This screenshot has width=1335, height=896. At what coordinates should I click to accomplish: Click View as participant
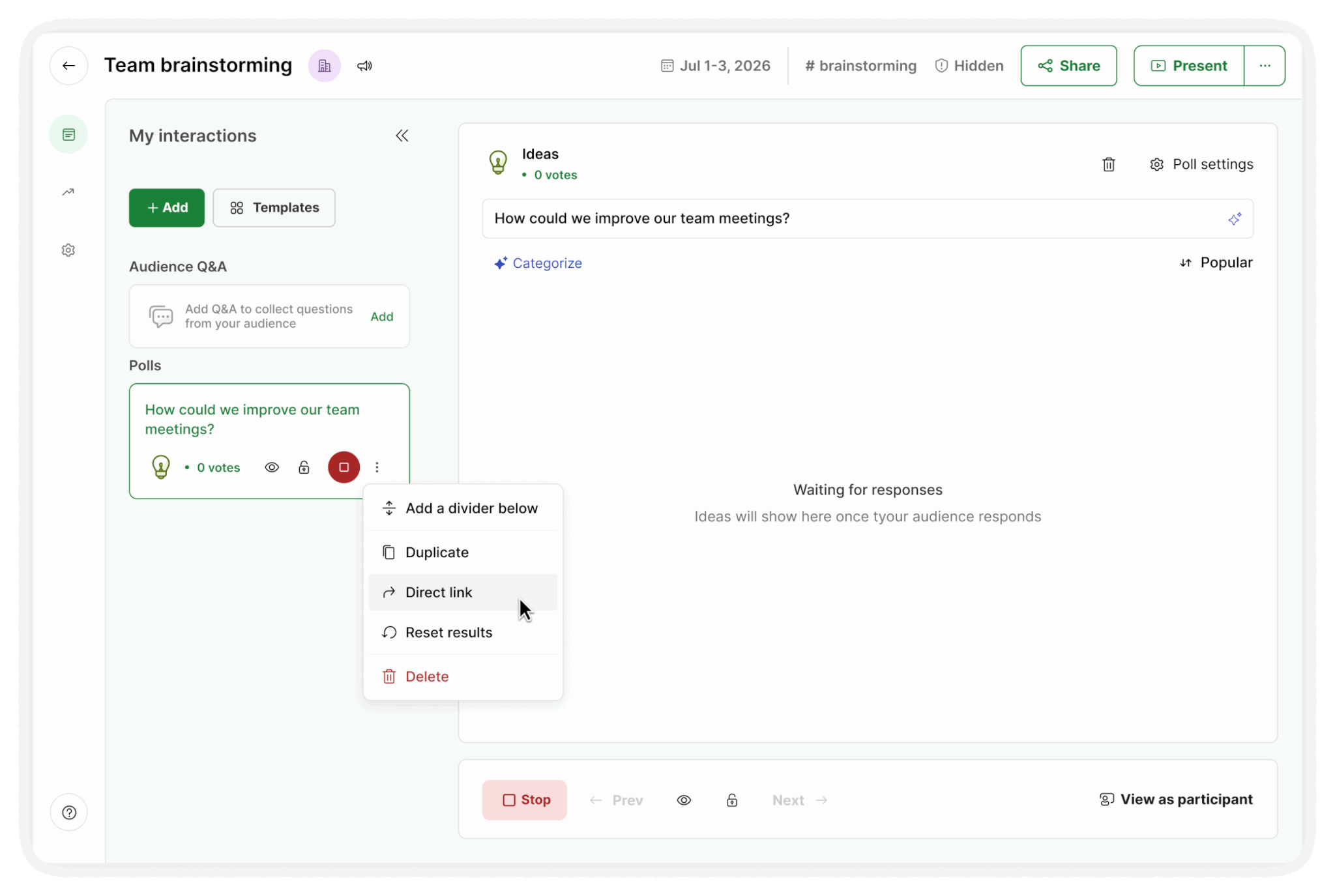coord(1176,800)
